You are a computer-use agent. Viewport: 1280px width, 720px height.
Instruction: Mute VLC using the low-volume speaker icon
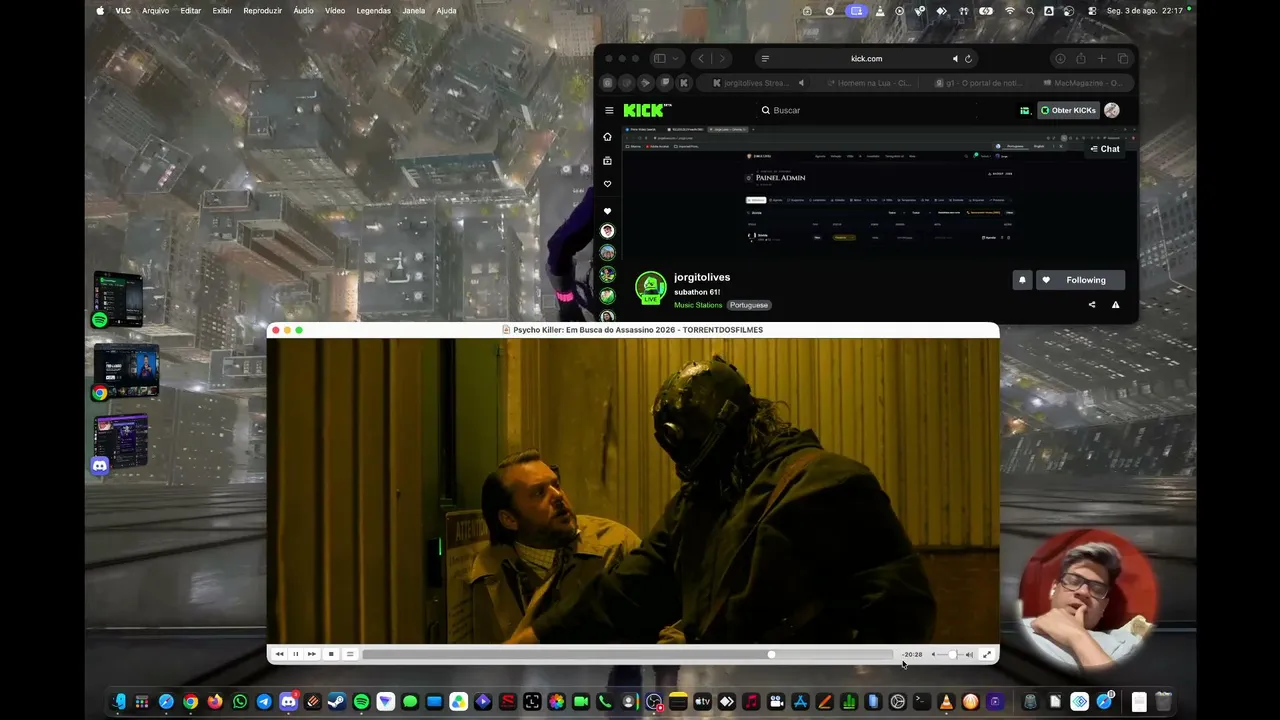pyautogui.click(x=934, y=654)
